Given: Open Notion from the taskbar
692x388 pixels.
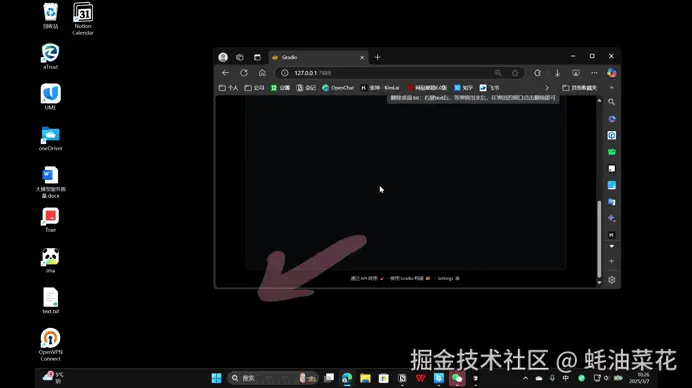Looking at the screenshot, I should click(x=402, y=378).
